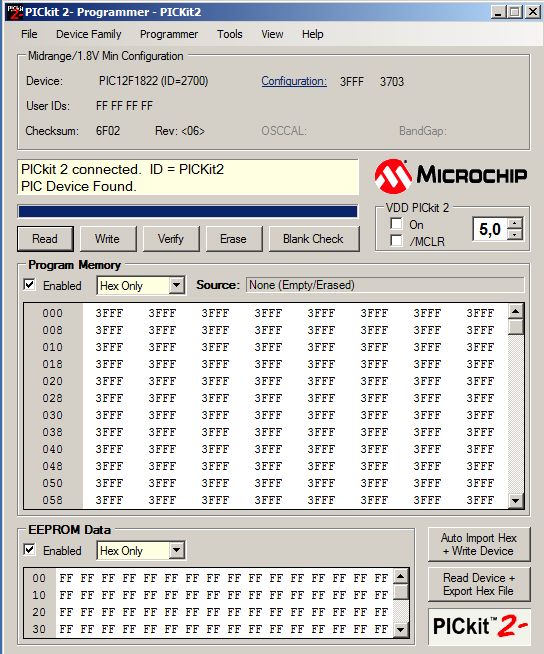Click the Configuration link
The height and width of the screenshot is (654, 544).
tap(294, 81)
